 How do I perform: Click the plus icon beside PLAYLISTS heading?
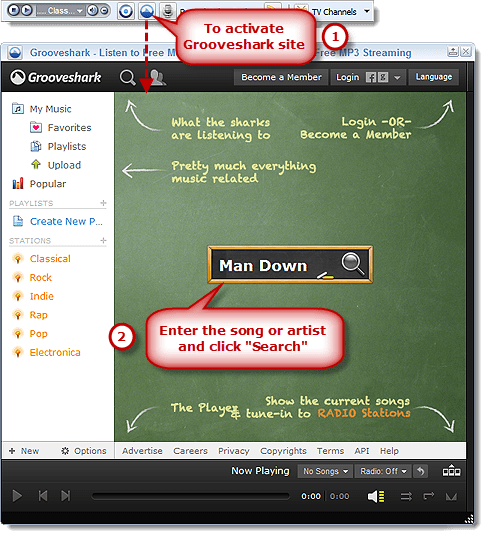(103, 203)
